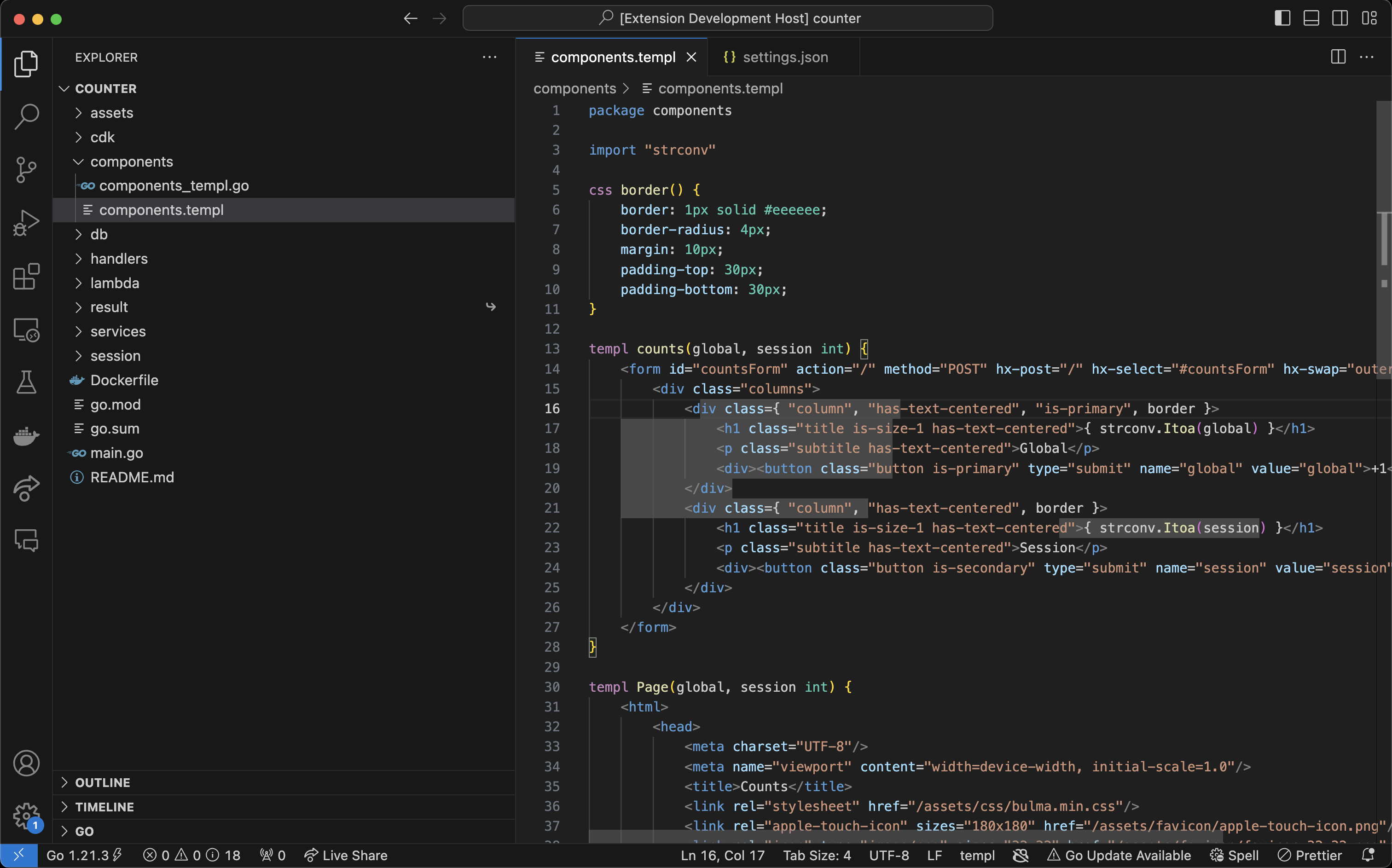Toggle the primary sidebar visibility
The height and width of the screenshot is (868, 1392).
[x=1281, y=18]
